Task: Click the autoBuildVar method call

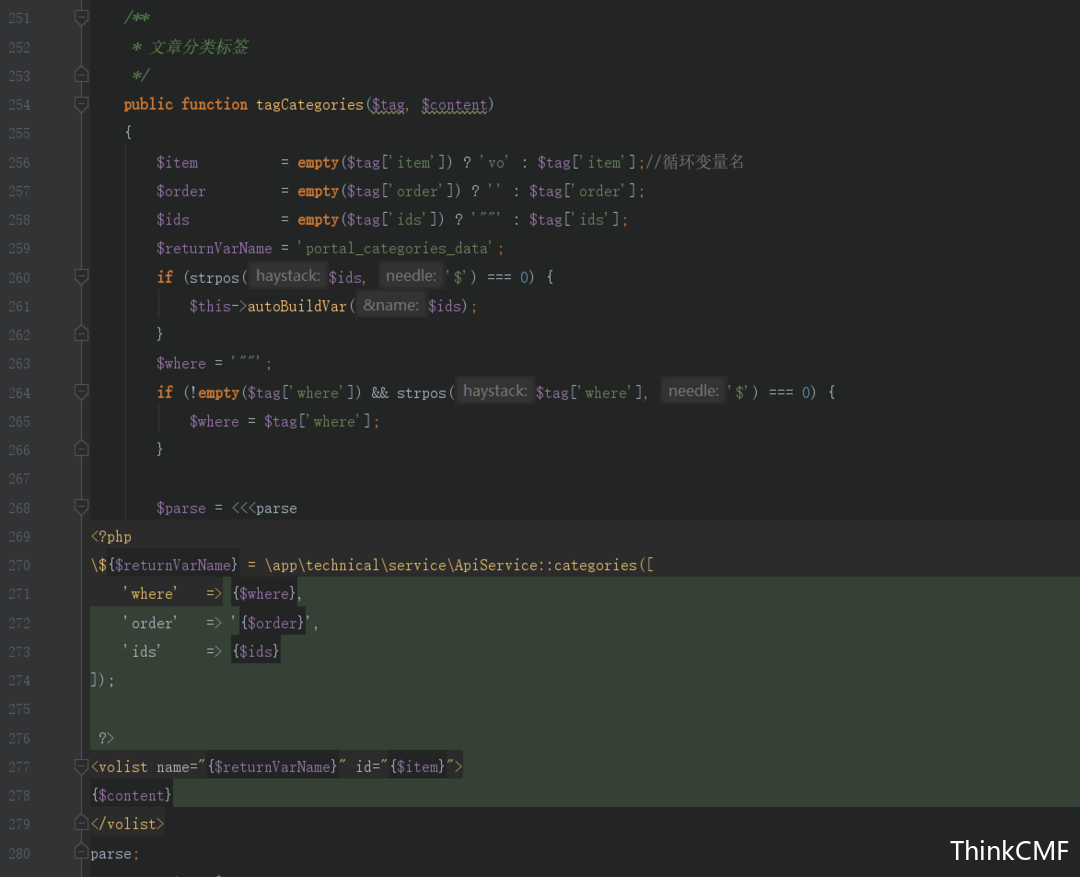Action: 297,307
